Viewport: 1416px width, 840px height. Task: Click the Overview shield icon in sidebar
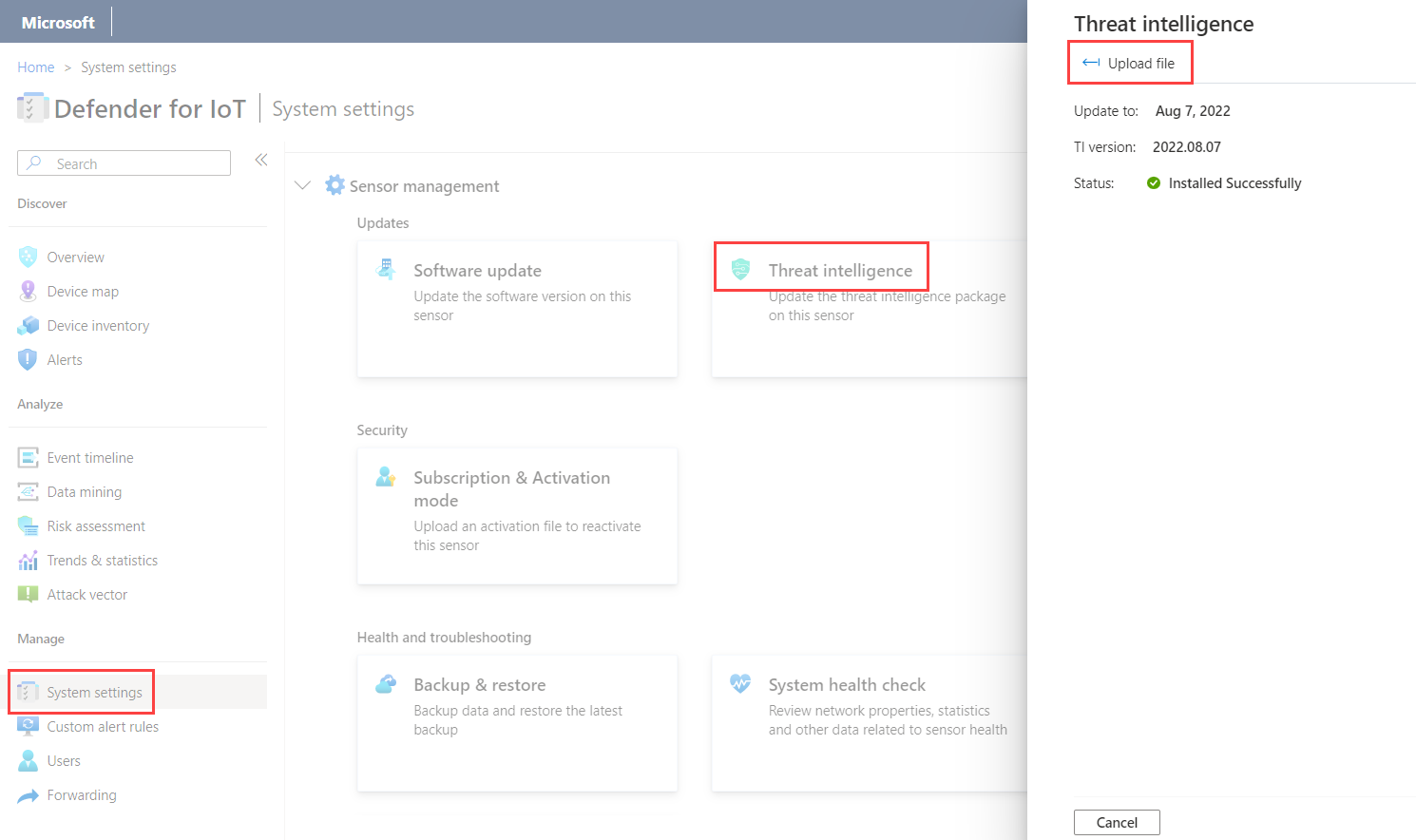click(x=28, y=257)
